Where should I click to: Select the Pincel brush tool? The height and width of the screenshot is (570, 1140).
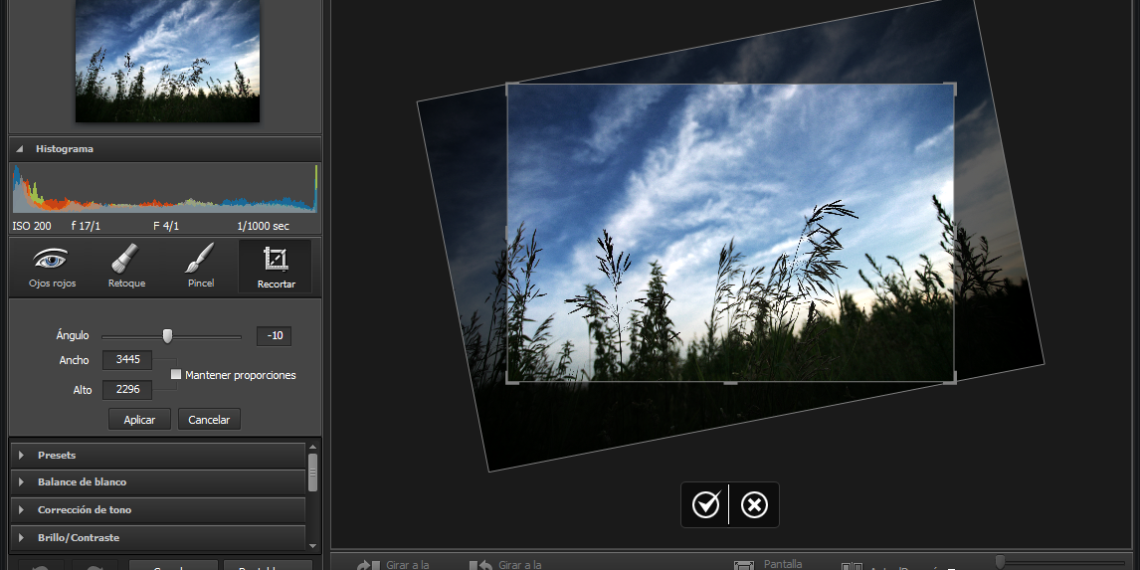pos(201,266)
